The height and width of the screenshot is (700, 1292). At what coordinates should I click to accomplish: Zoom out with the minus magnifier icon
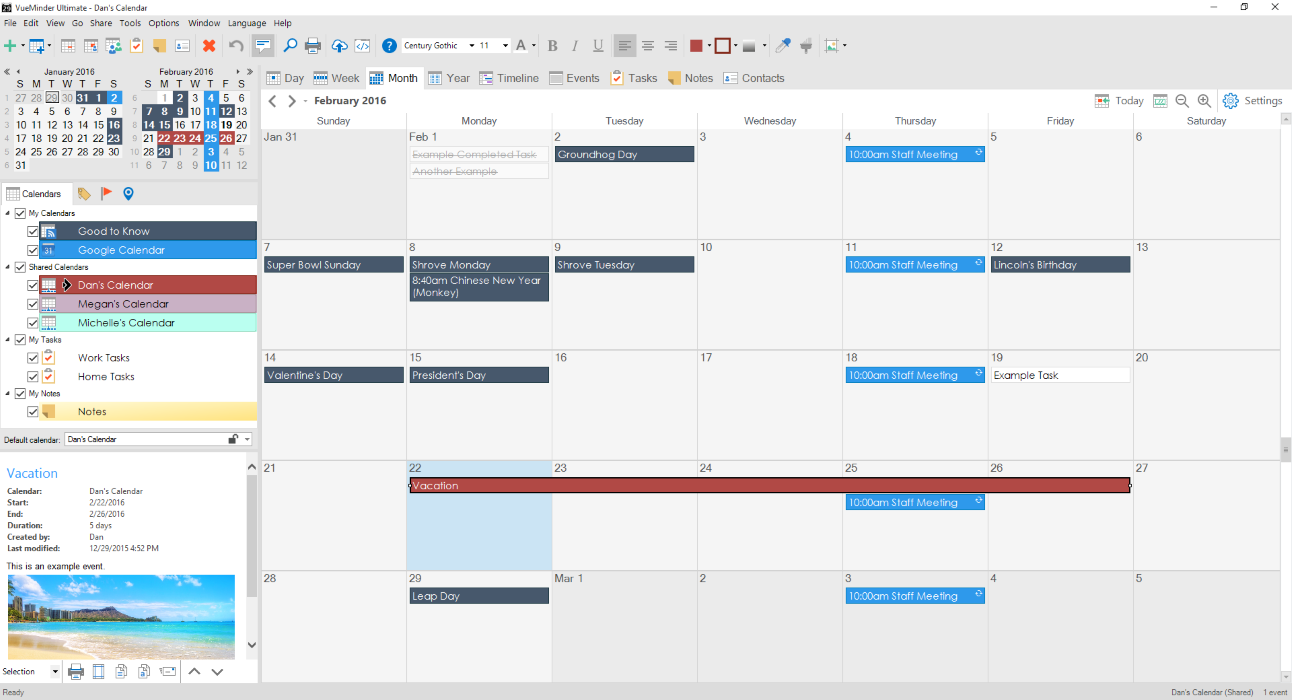click(x=1182, y=101)
